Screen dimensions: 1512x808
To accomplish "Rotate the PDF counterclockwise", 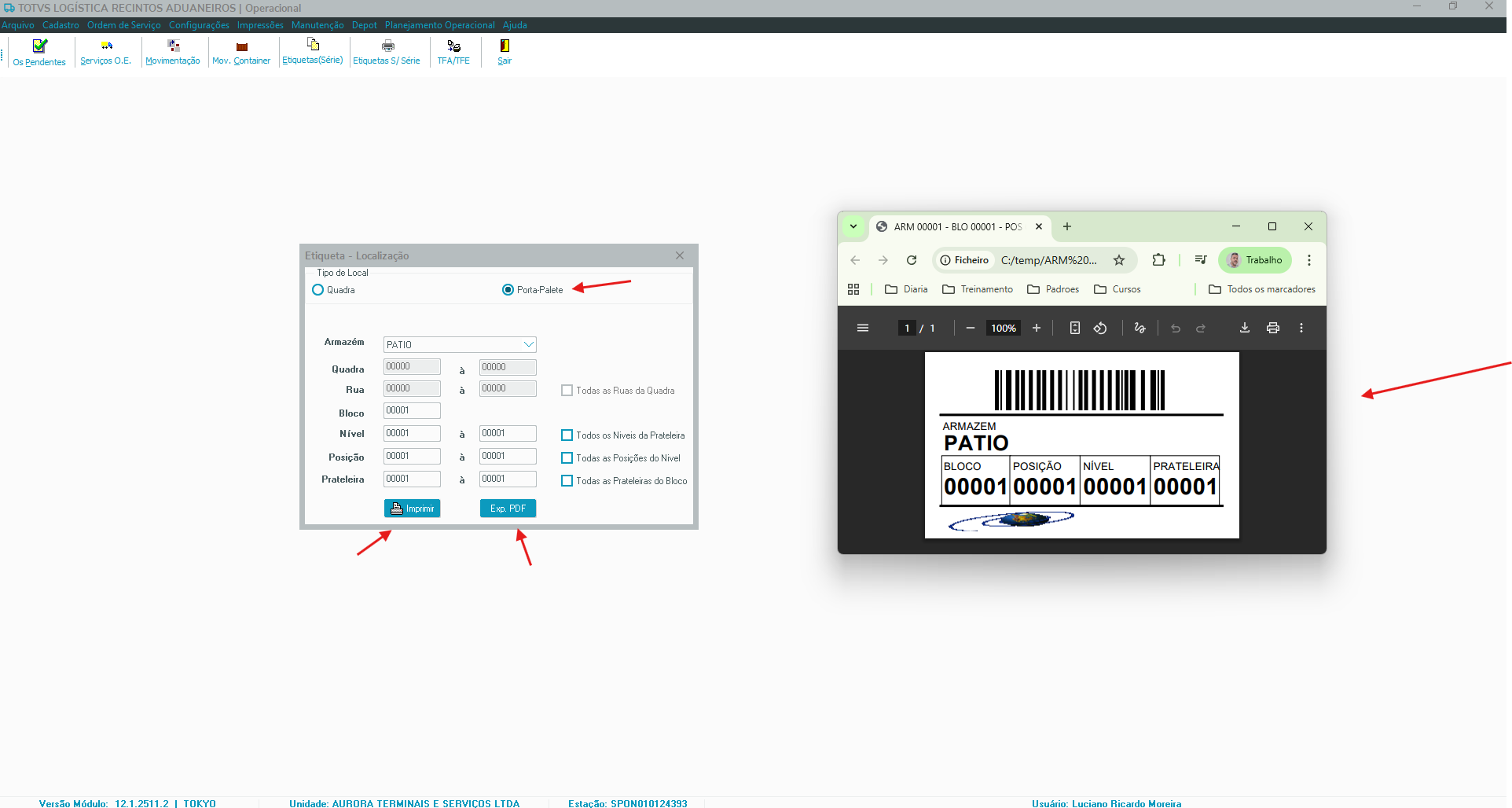I will [x=1100, y=328].
